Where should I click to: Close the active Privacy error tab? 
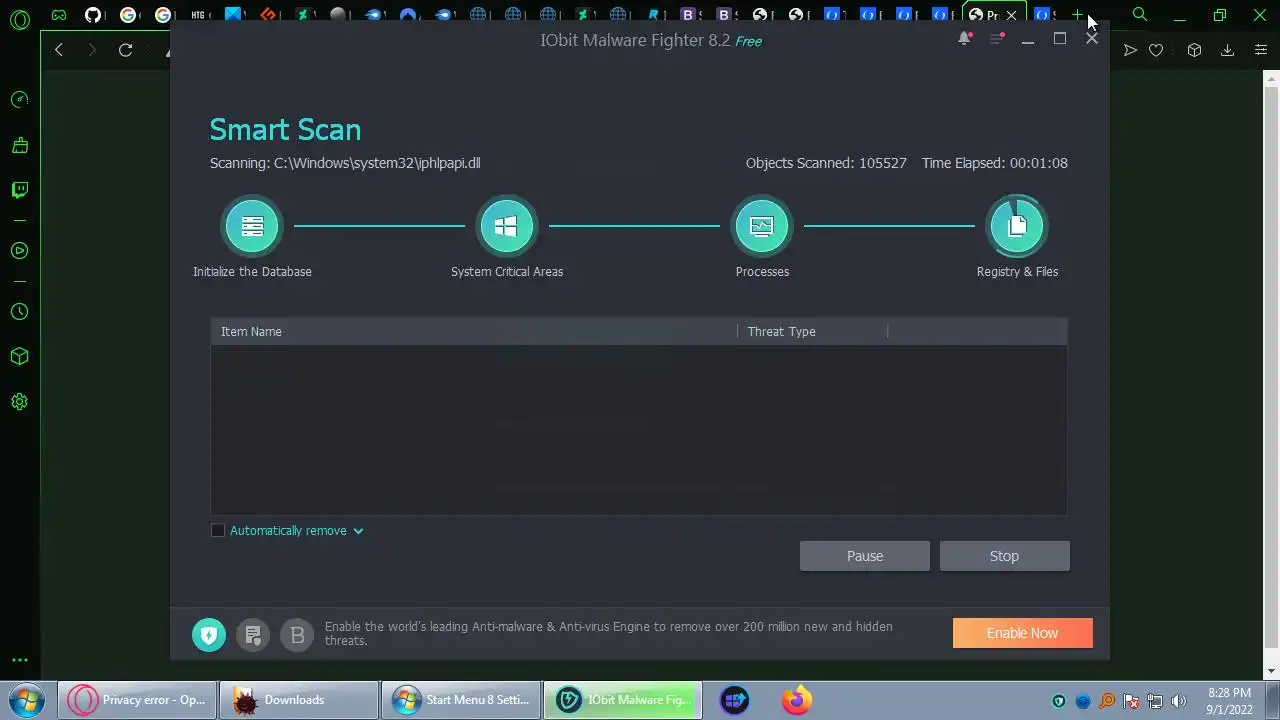[x=1011, y=15]
